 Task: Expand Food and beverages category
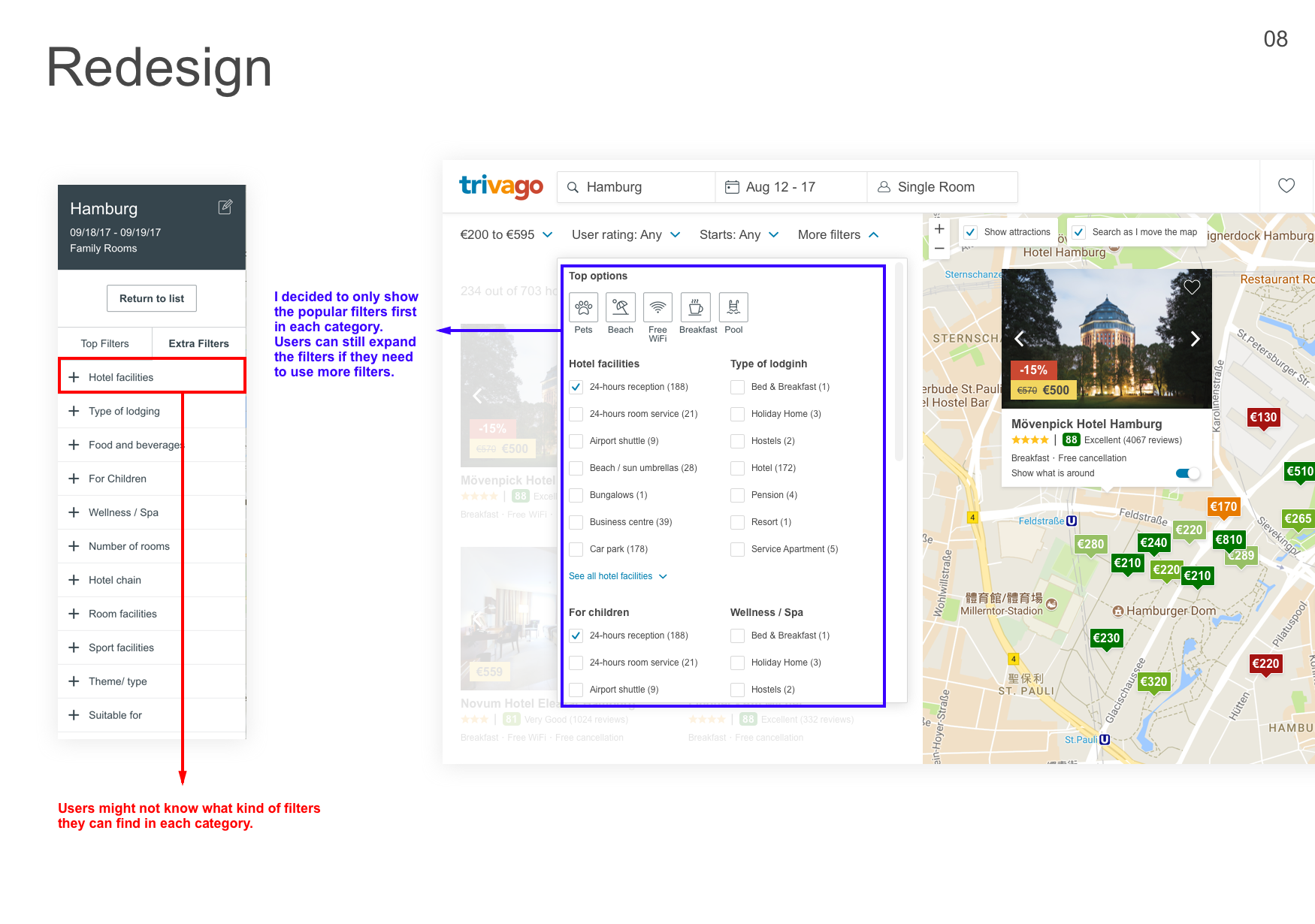(152, 445)
